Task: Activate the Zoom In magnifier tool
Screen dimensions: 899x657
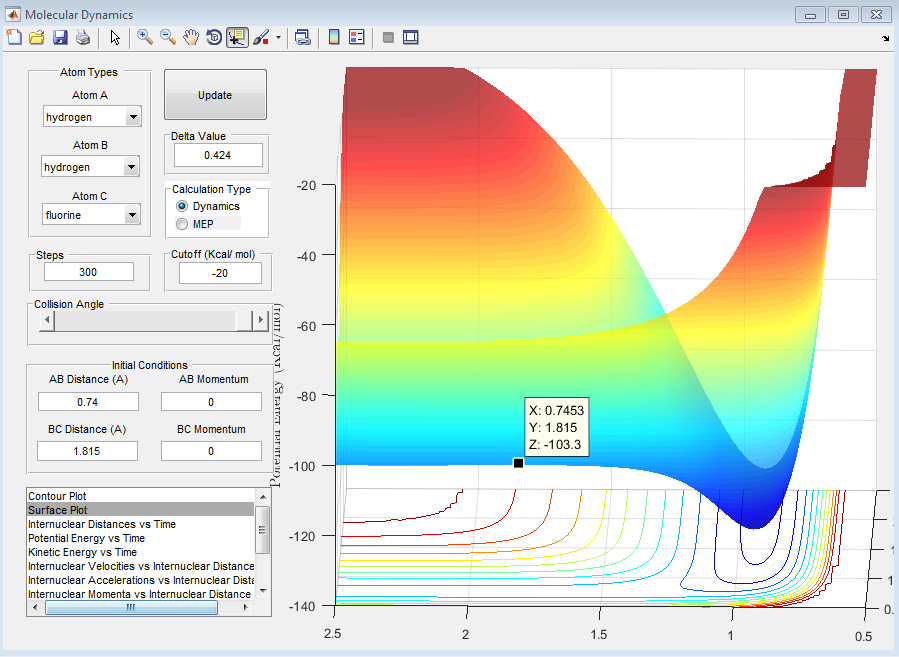Action: click(144, 38)
